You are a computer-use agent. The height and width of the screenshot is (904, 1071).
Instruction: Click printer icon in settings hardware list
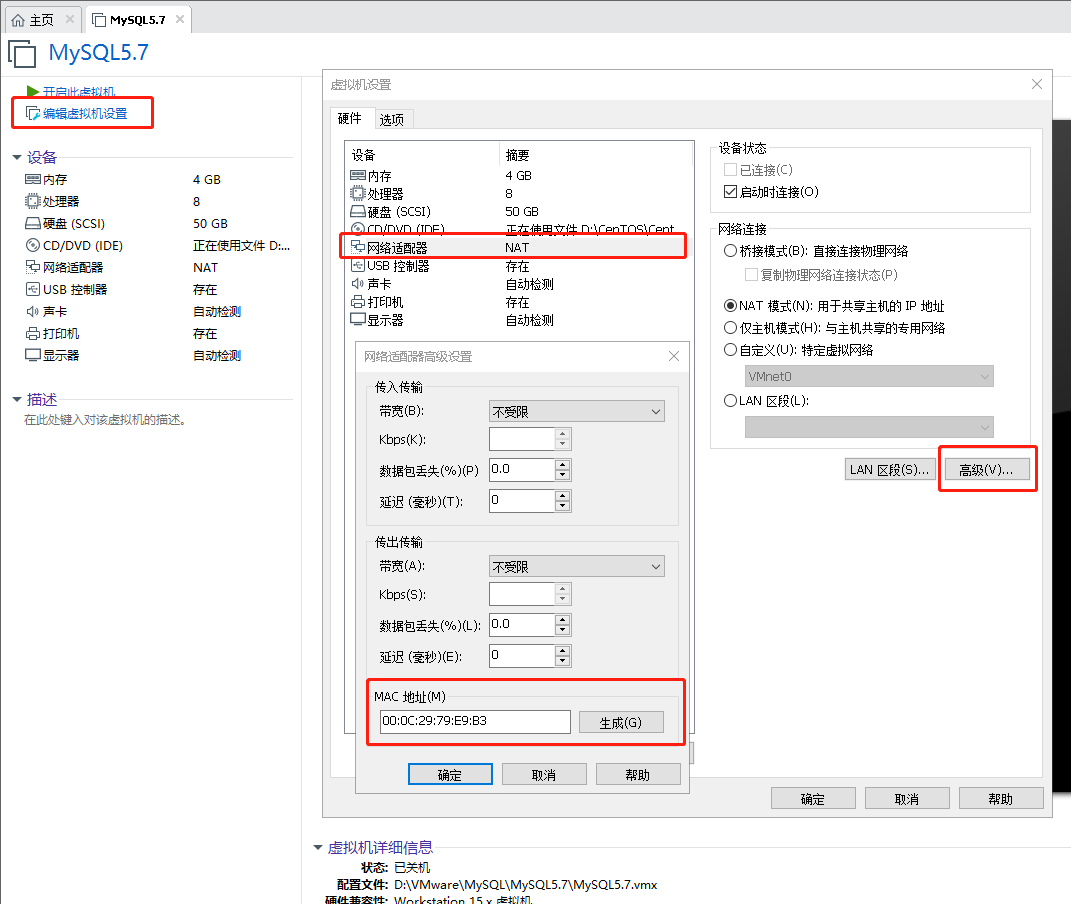pos(358,302)
